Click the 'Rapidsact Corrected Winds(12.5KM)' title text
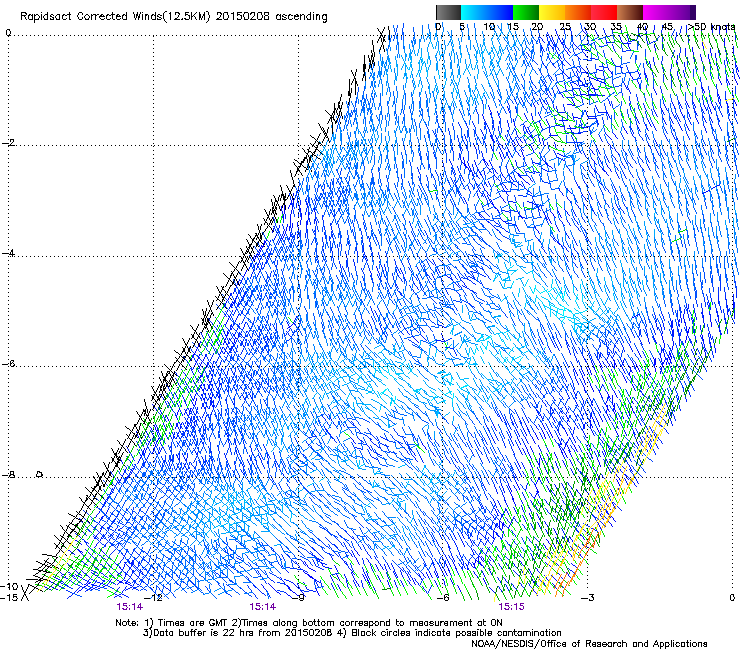Image resolution: width=740 pixels, height=650 pixels. point(115,17)
